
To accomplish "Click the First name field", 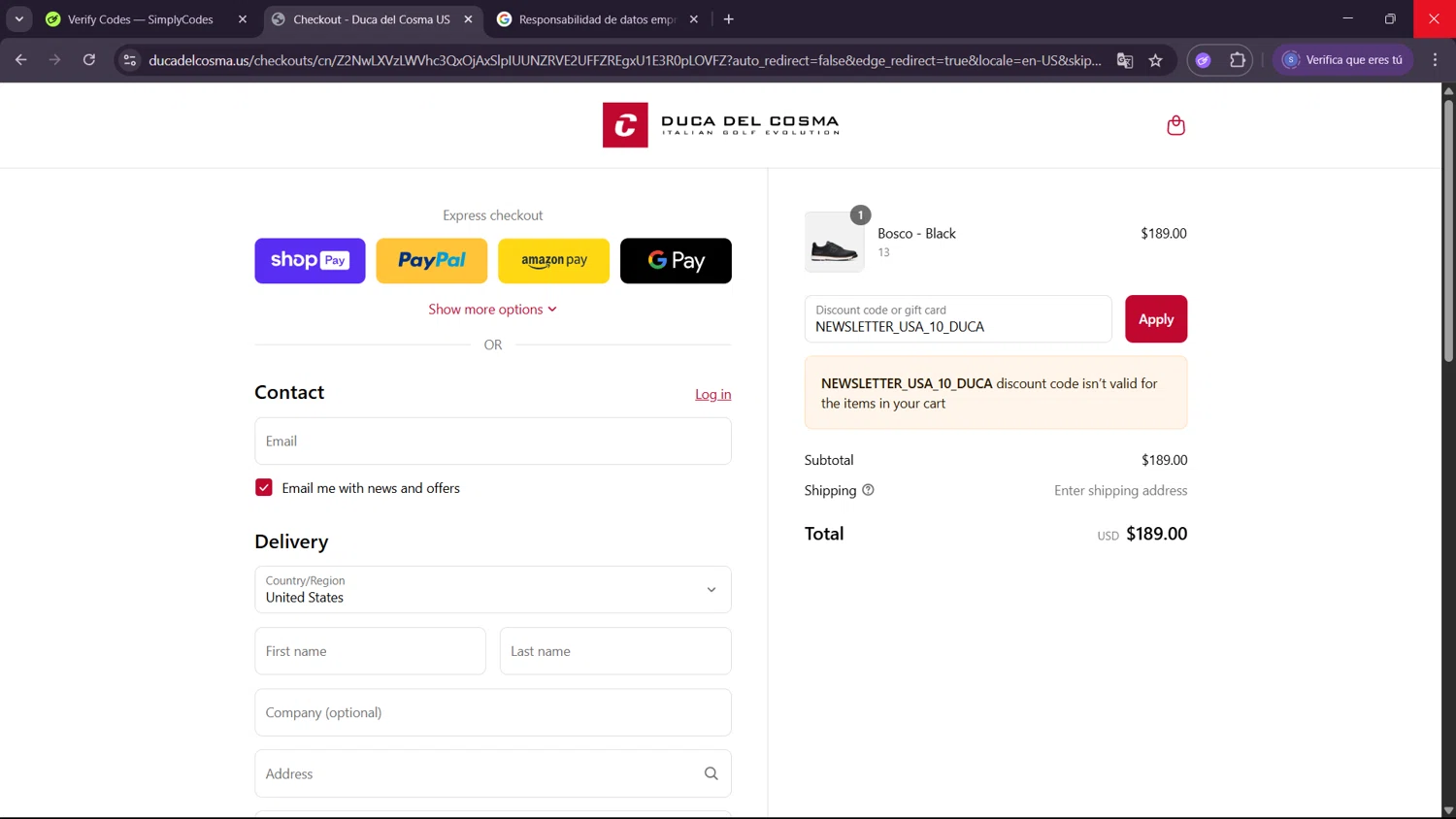I will click(x=370, y=651).
